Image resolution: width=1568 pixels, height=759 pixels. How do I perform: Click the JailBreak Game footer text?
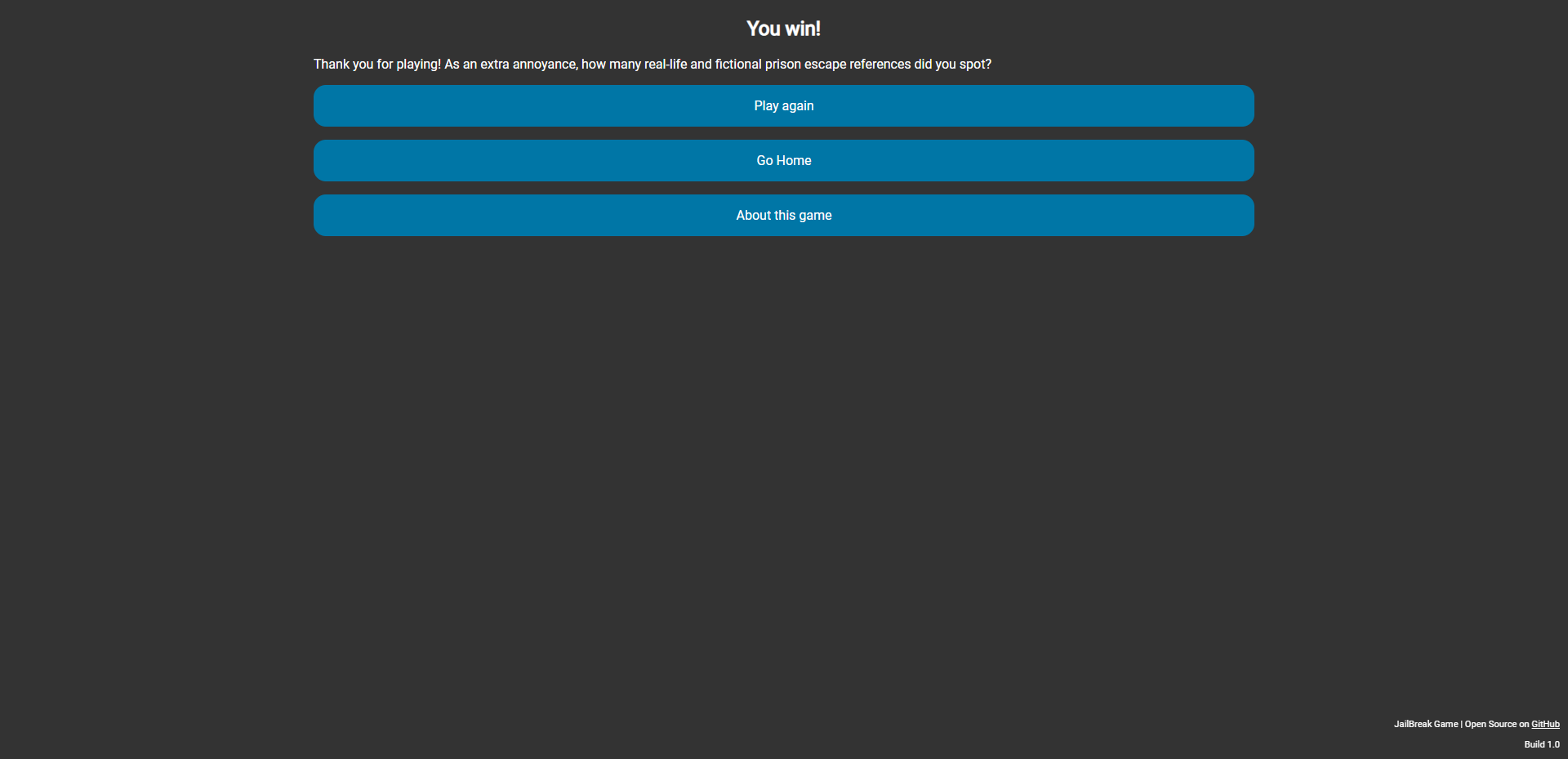click(x=1425, y=724)
